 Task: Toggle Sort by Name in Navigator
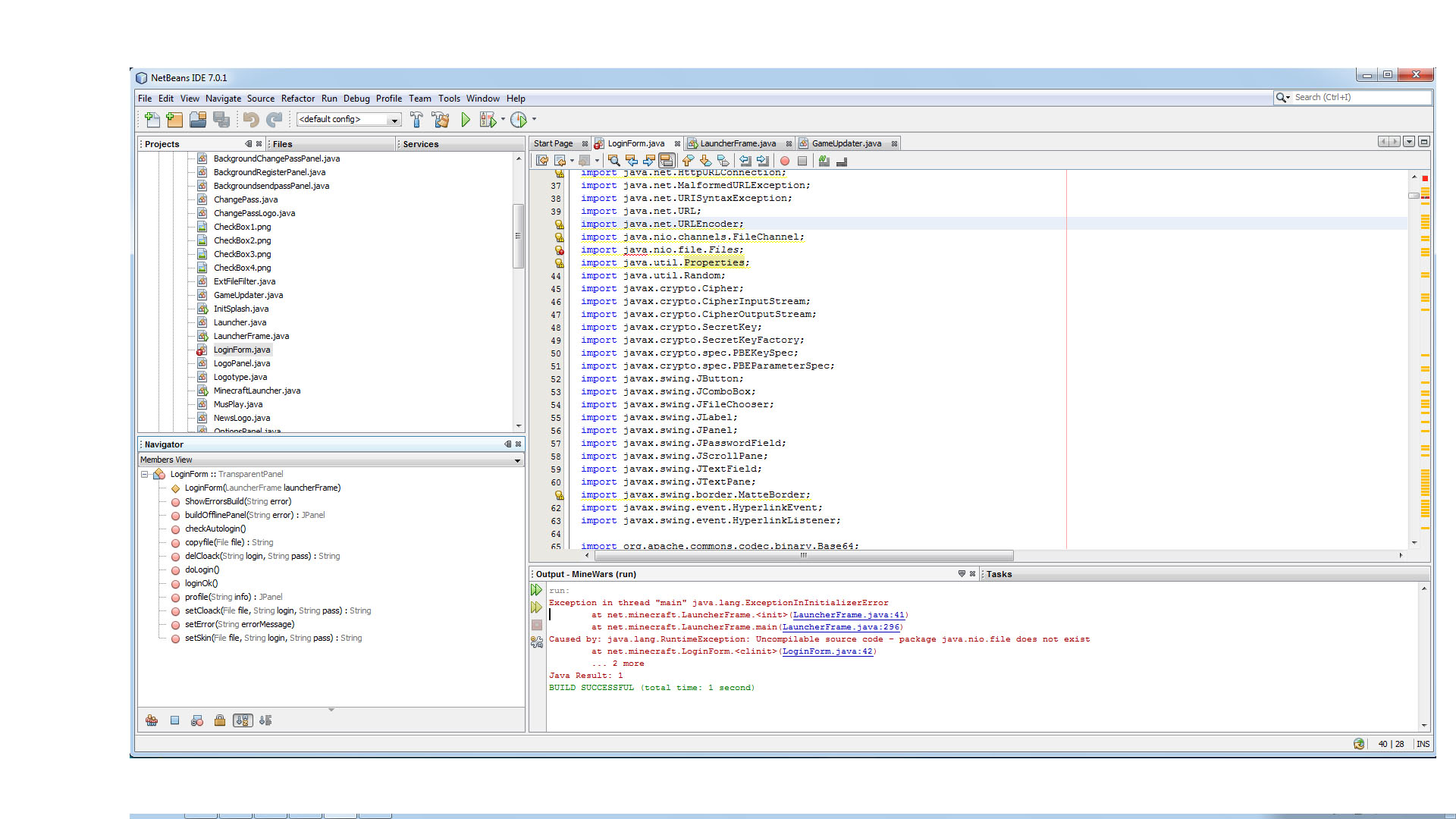(x=243, y=720)
